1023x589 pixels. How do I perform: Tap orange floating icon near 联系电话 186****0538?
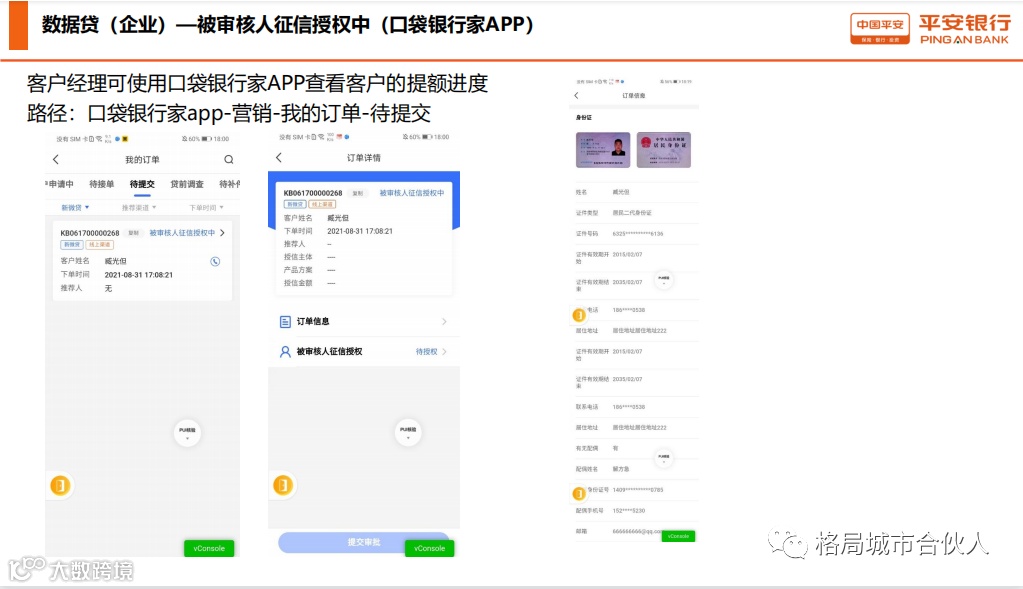579,315
